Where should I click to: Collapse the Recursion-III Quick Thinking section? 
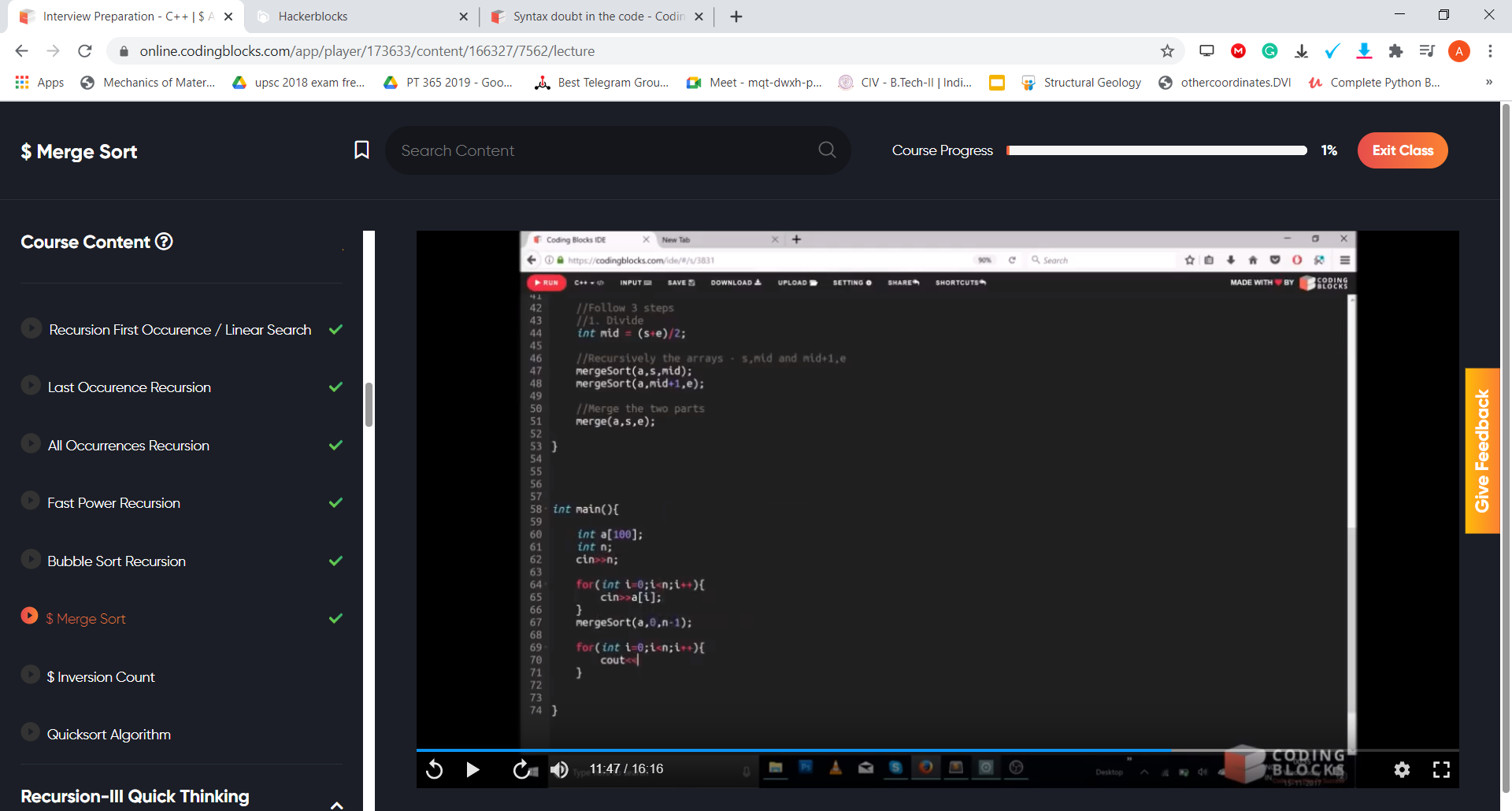pos(336,804)
